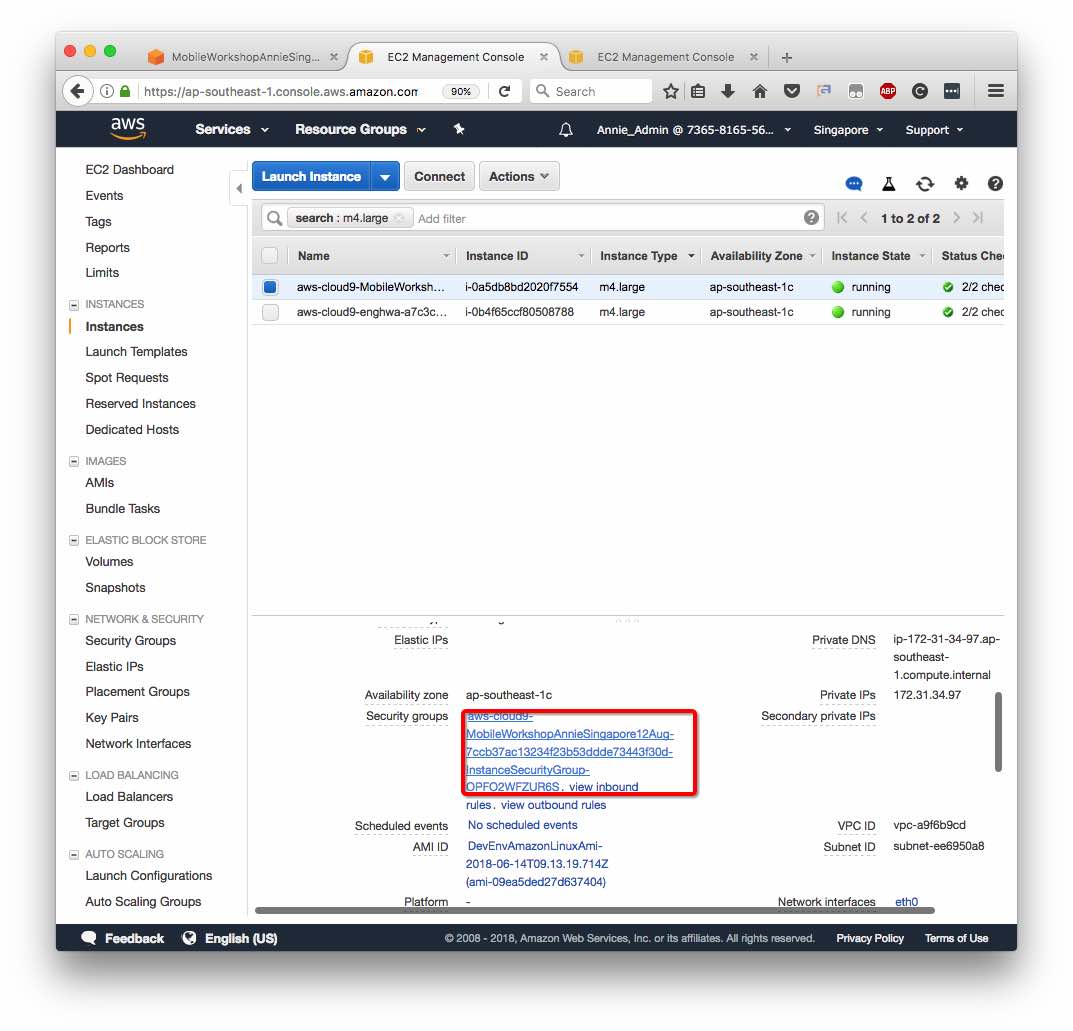Click the filter help question icon
The height and width of the screenshot is (1031, 1073).
pyautogui.click(x=812, y=218)
